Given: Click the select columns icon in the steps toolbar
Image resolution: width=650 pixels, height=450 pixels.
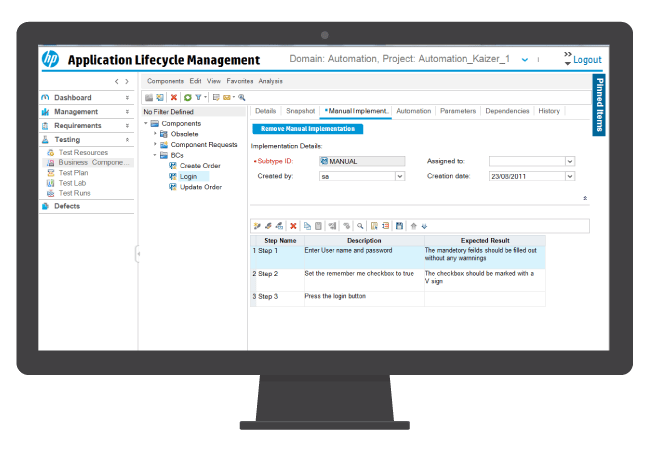Looking at the screenshot, I should point(374,226).
